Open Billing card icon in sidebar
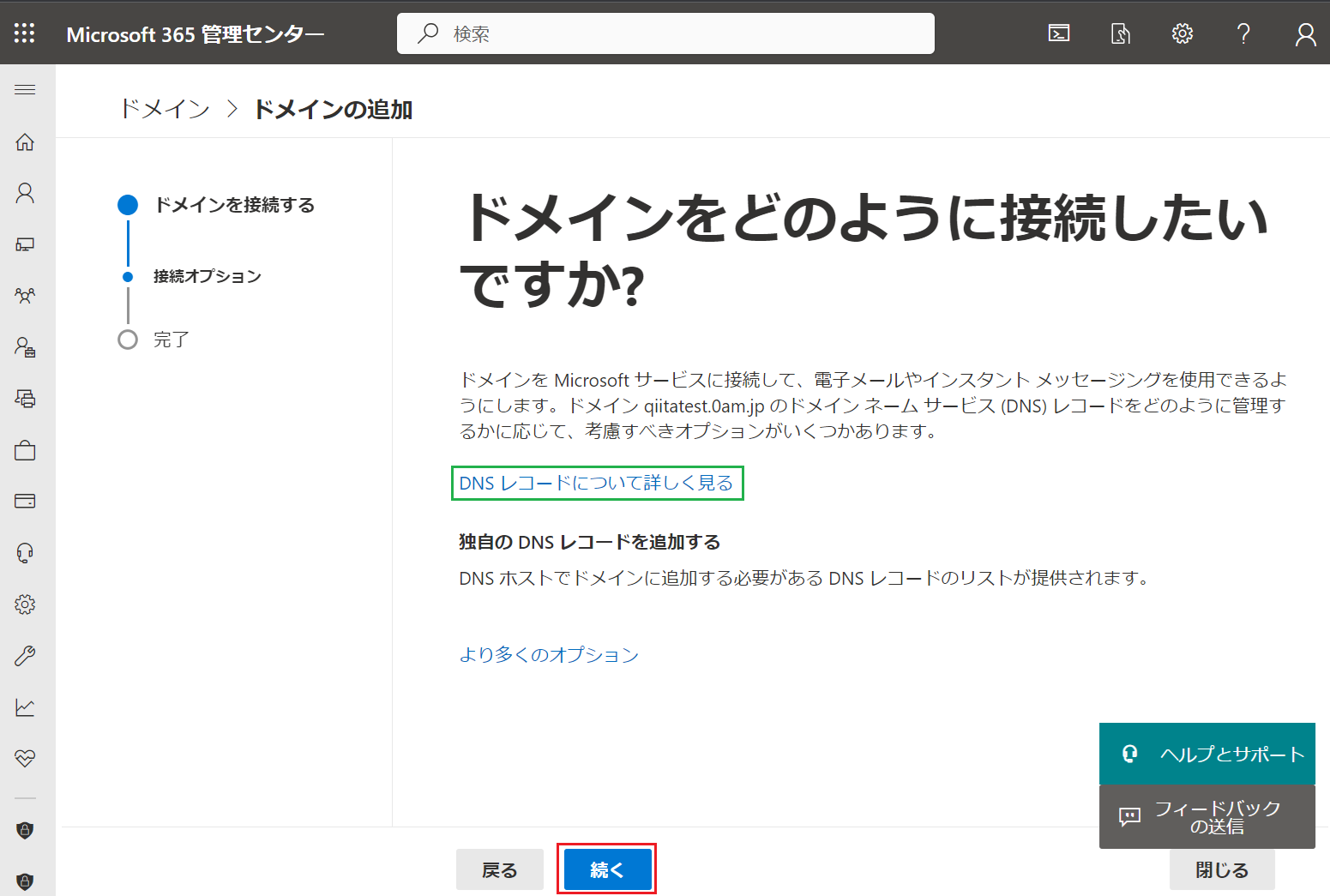This screenshot has width=1330, height=896. [x=25, y=502]
